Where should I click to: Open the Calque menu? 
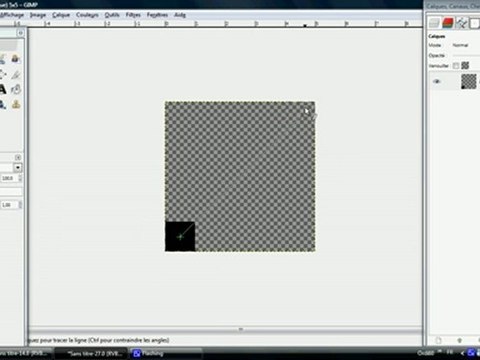(61, 15)
